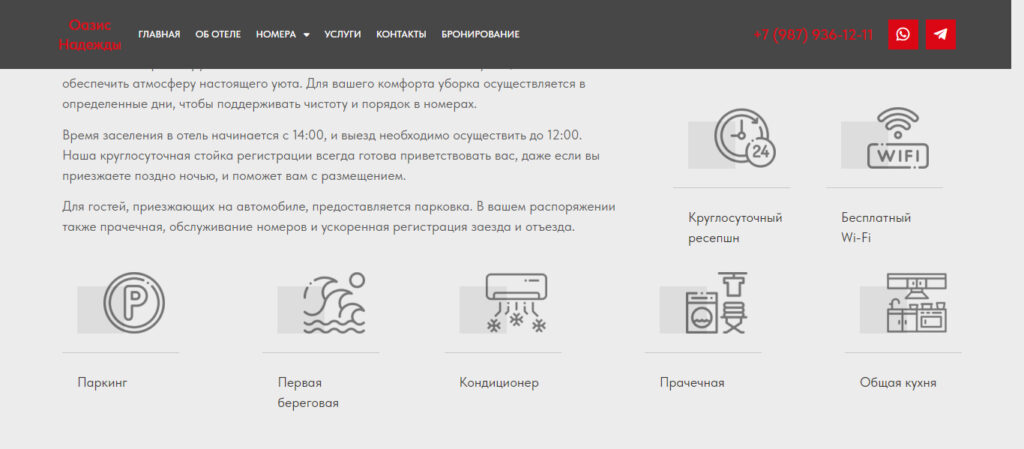
Task: Click the air conditioner icon
Action: pyautogui.click(x=516, y=303)
